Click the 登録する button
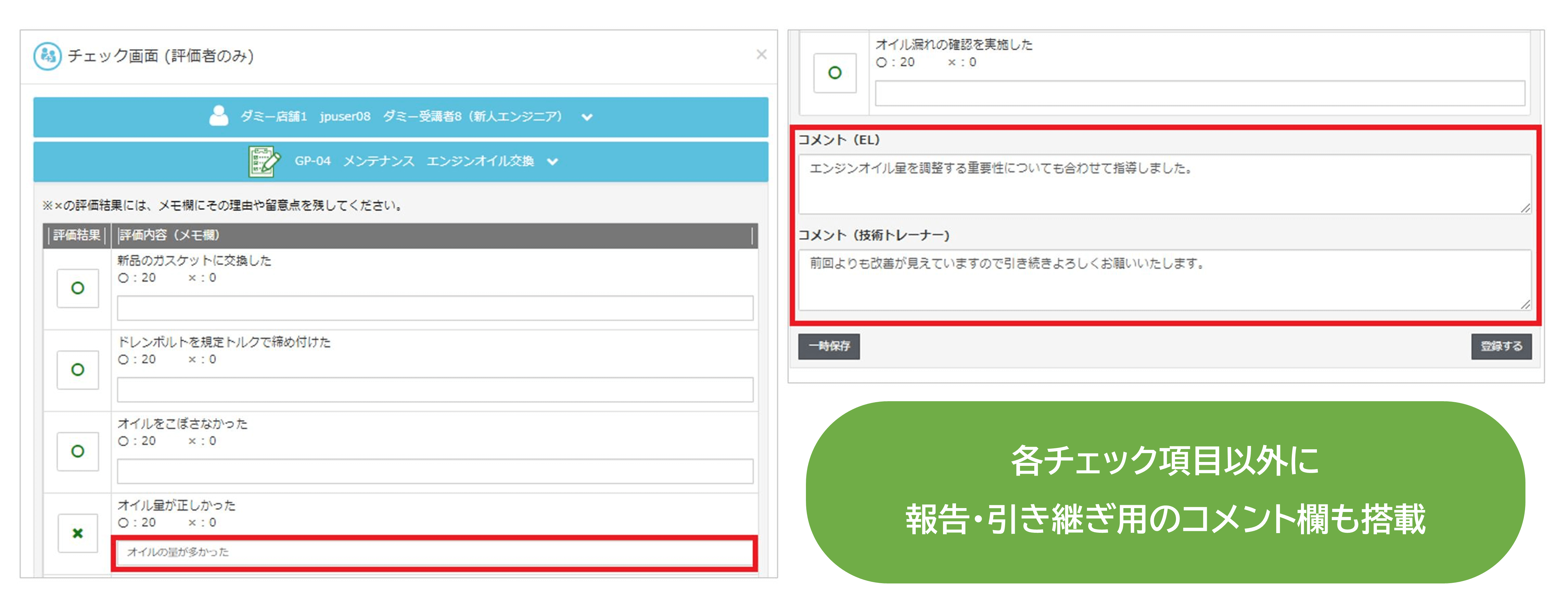The width and height of the screenshot is (1568, 601). coord(1502,347)
